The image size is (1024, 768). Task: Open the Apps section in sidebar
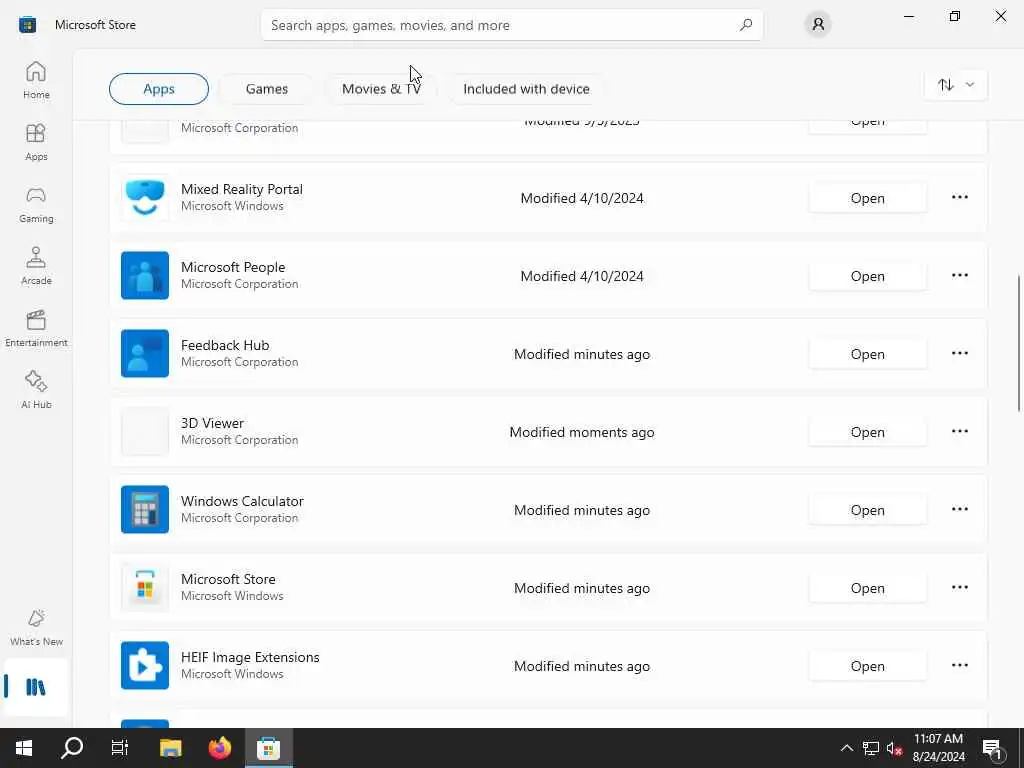pyautogui.click(x=36, y=142)
